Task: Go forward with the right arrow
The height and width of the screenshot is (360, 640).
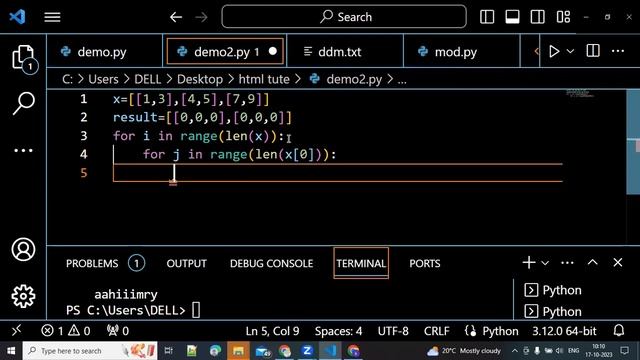Action: click(201, 17)
